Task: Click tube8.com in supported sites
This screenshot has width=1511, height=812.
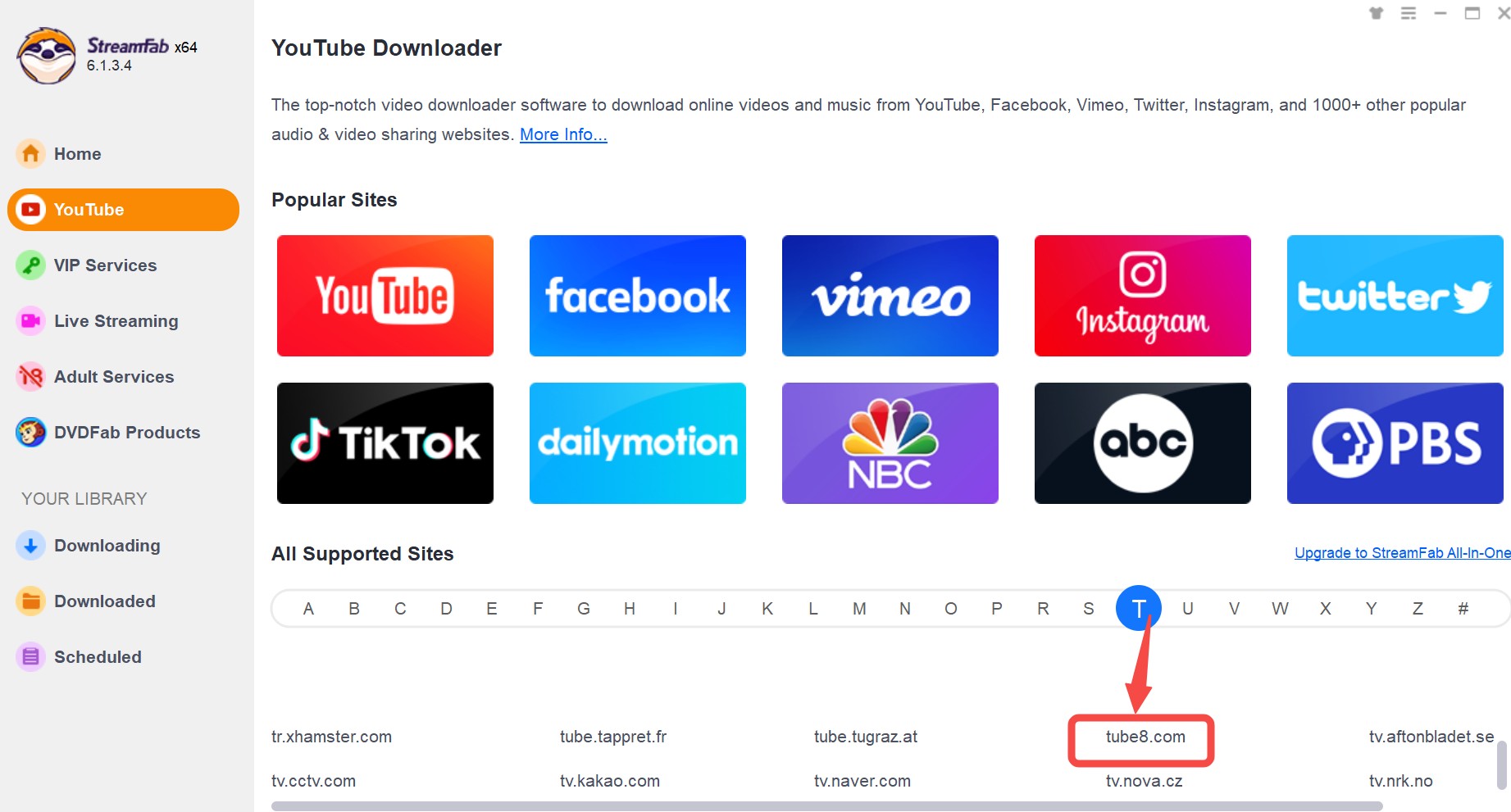Action: click(1145, 737)
